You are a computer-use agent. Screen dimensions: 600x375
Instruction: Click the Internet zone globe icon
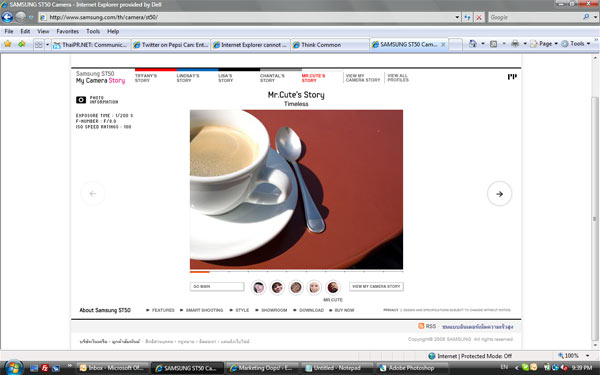tap(432, 356)
